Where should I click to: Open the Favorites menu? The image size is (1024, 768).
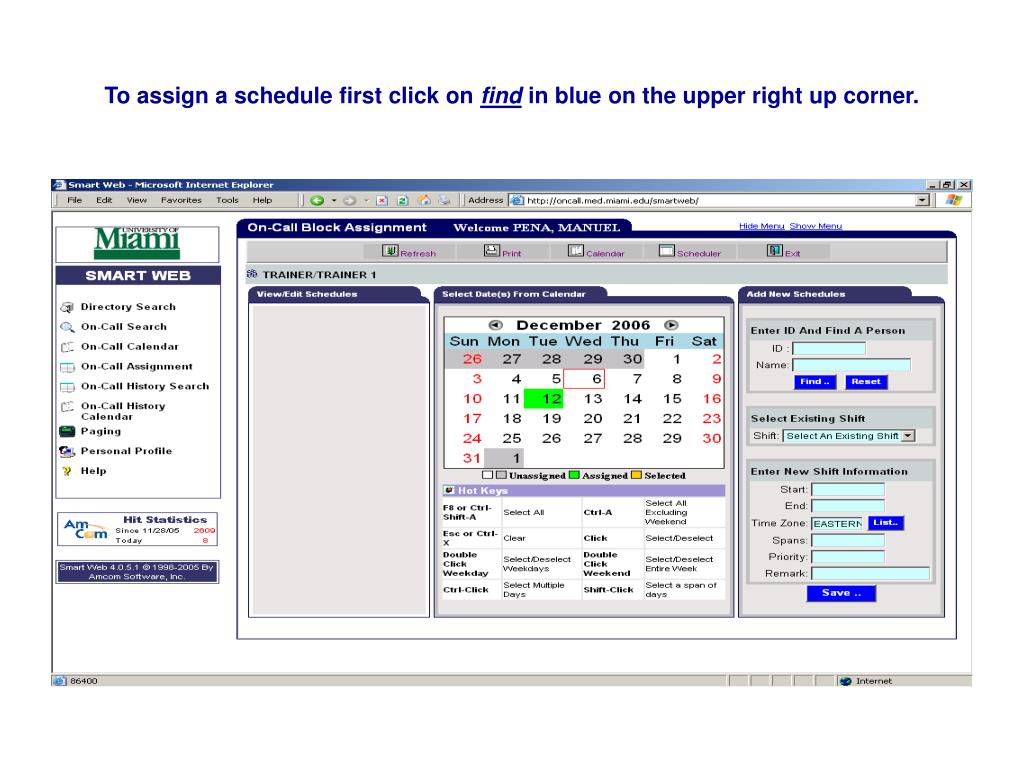pyautogui.click(x=181, y=200)
